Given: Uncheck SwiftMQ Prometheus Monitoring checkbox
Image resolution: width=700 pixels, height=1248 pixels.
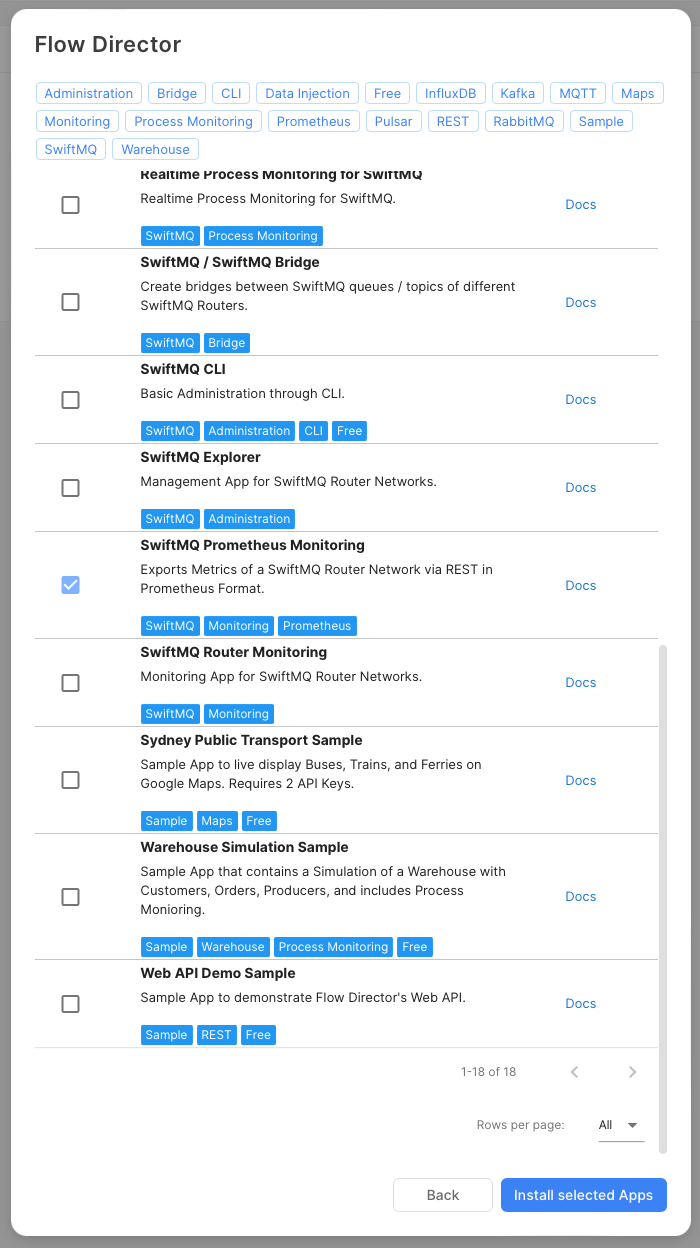Looking at the screenshot, I should (70, 585).
